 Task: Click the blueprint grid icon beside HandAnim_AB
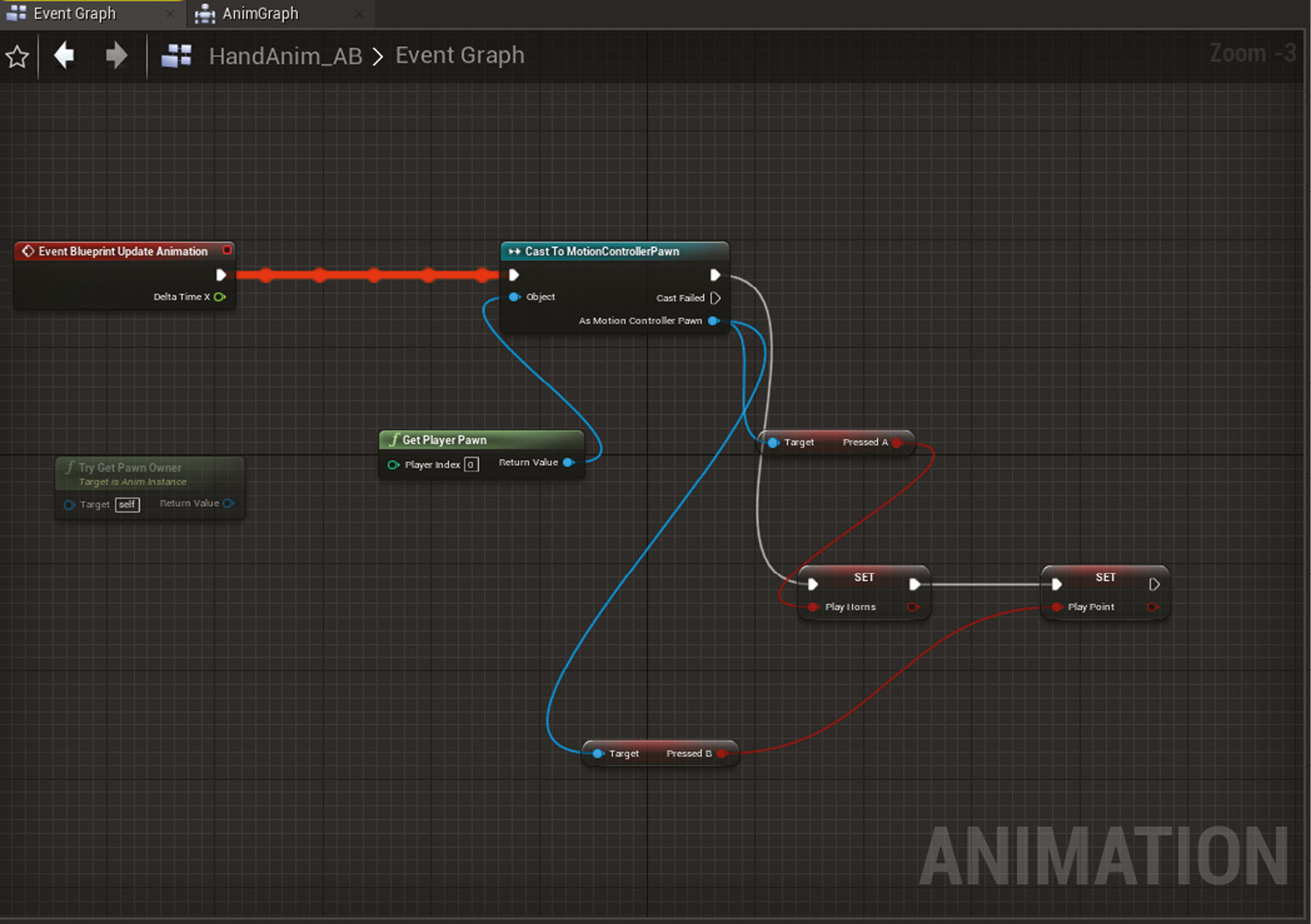(176, 56)
